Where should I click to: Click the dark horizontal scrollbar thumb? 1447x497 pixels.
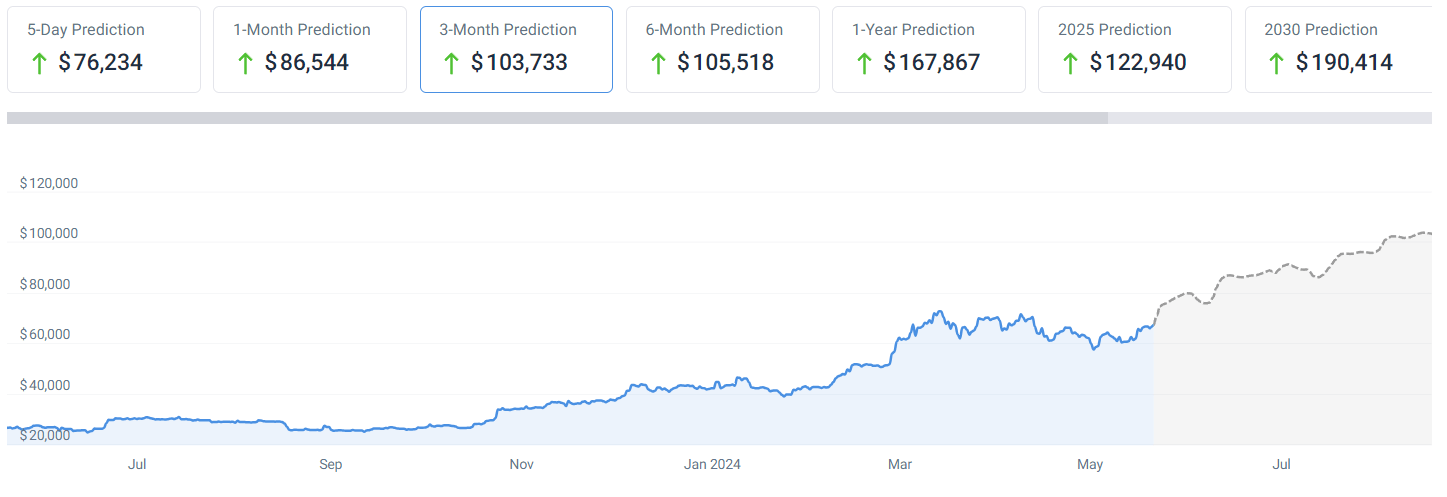pos(556,118)
